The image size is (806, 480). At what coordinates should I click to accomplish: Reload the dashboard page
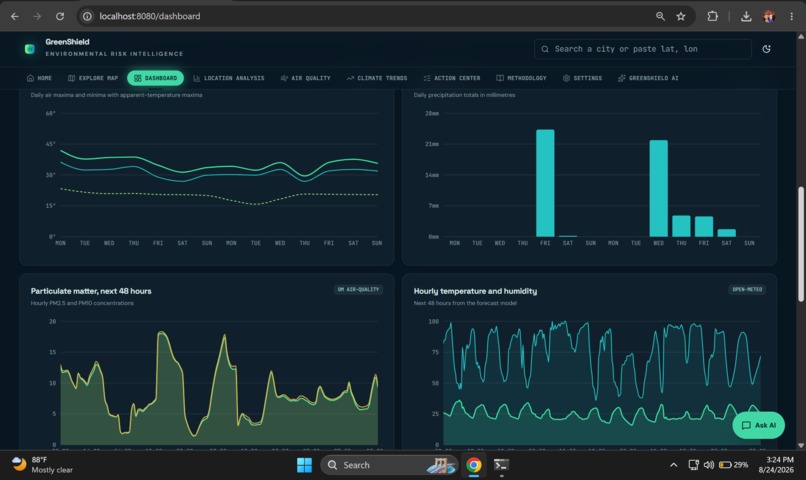[x=60, y=16]
